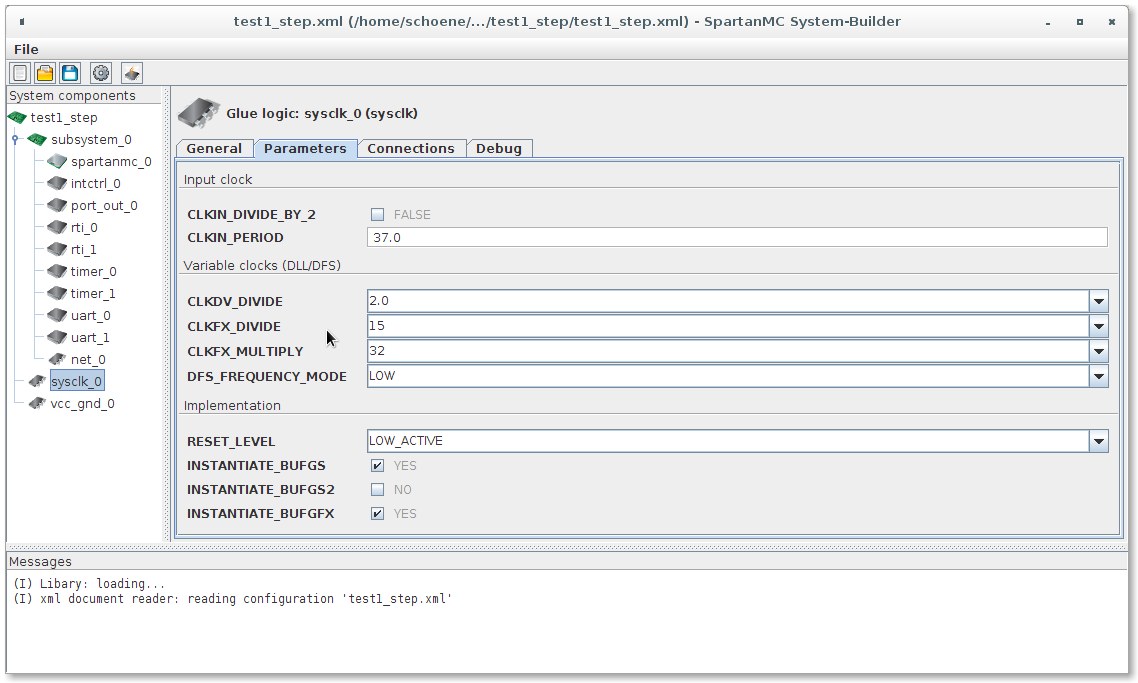
Task: Select spartanmc_0 in the tree
Action: point(111,161)
